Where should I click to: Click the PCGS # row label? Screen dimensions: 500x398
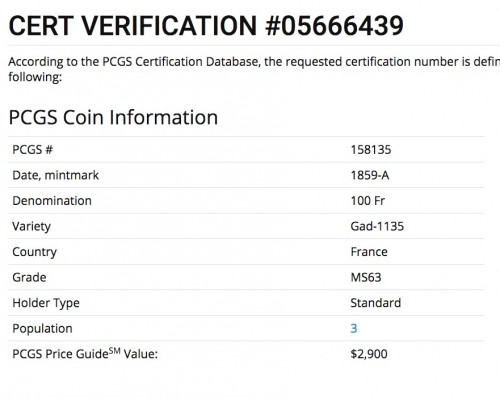[33, 150]
